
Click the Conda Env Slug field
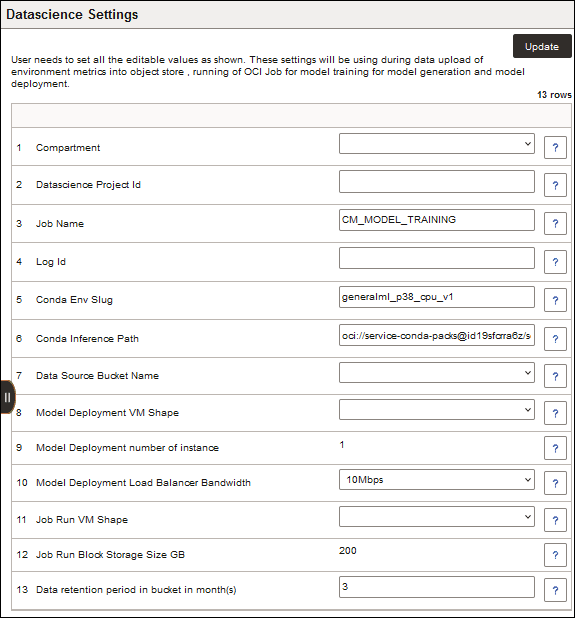pos(437,297)
